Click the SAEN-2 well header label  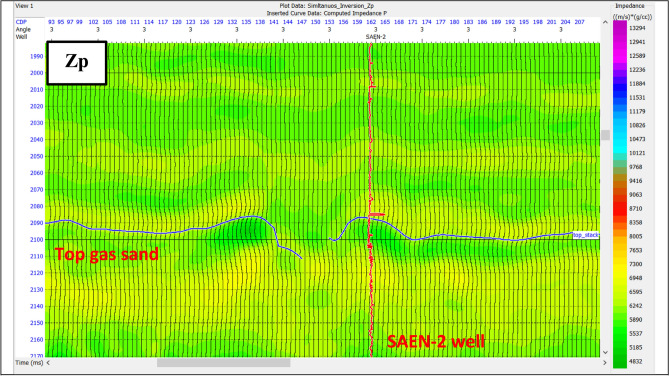pyautogui.click(x=375, y=37)
